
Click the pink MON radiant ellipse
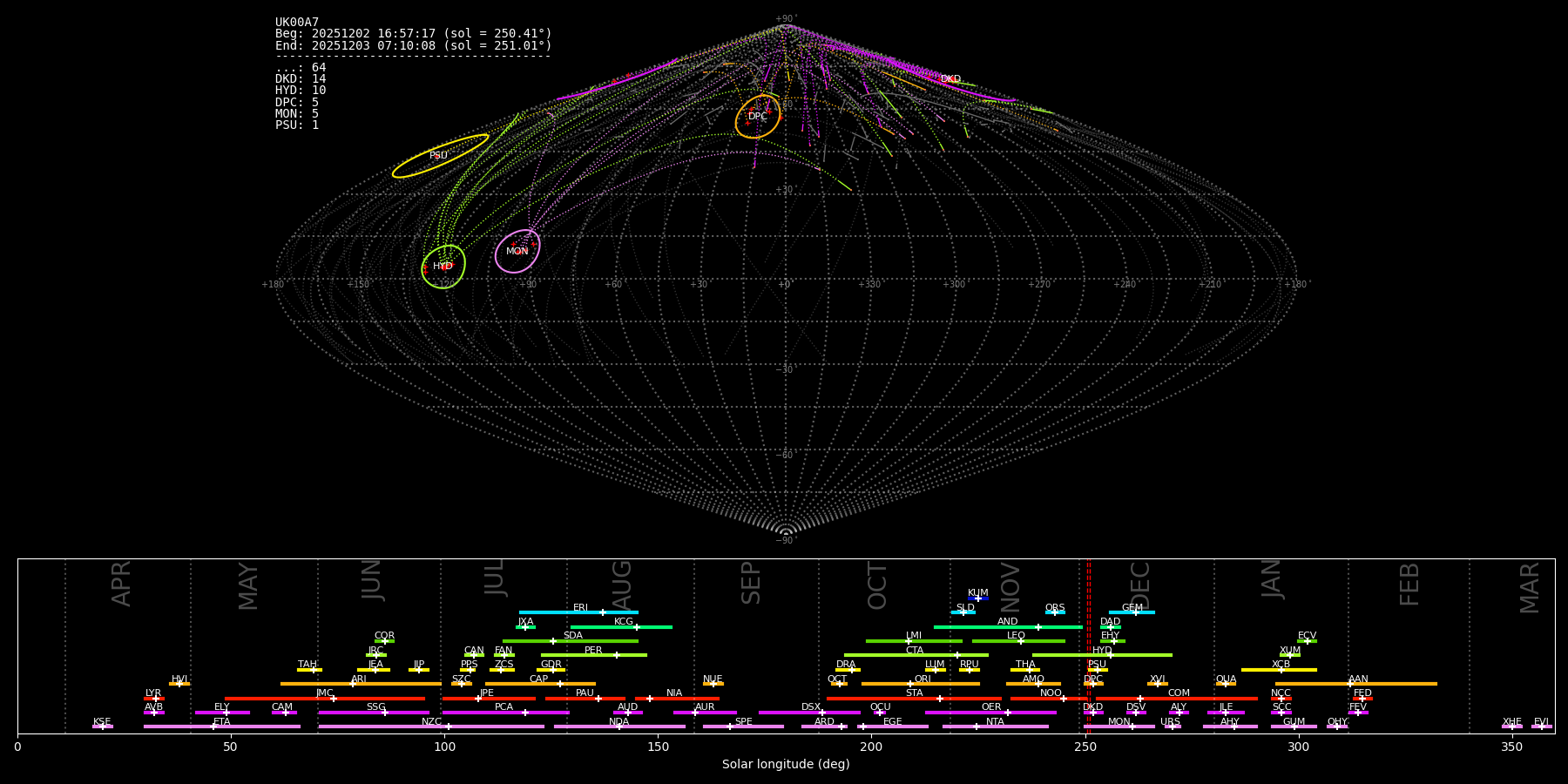[x=517, y=251]
